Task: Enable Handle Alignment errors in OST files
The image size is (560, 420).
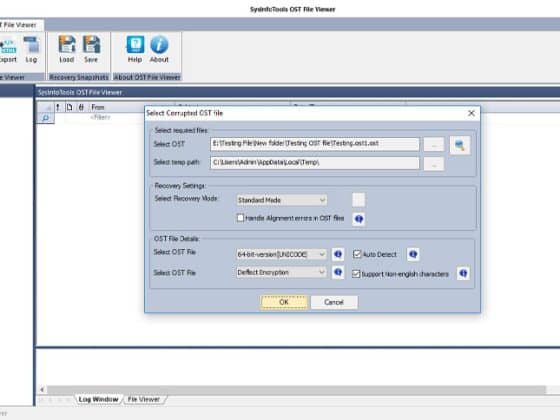Action: [240, 218]
